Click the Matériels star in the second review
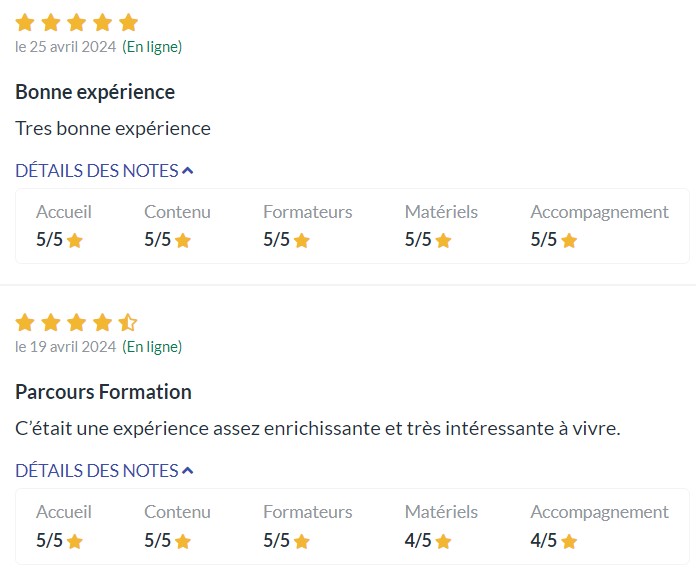This screenshot has width=696, height=576. click(x=444, y=541)
